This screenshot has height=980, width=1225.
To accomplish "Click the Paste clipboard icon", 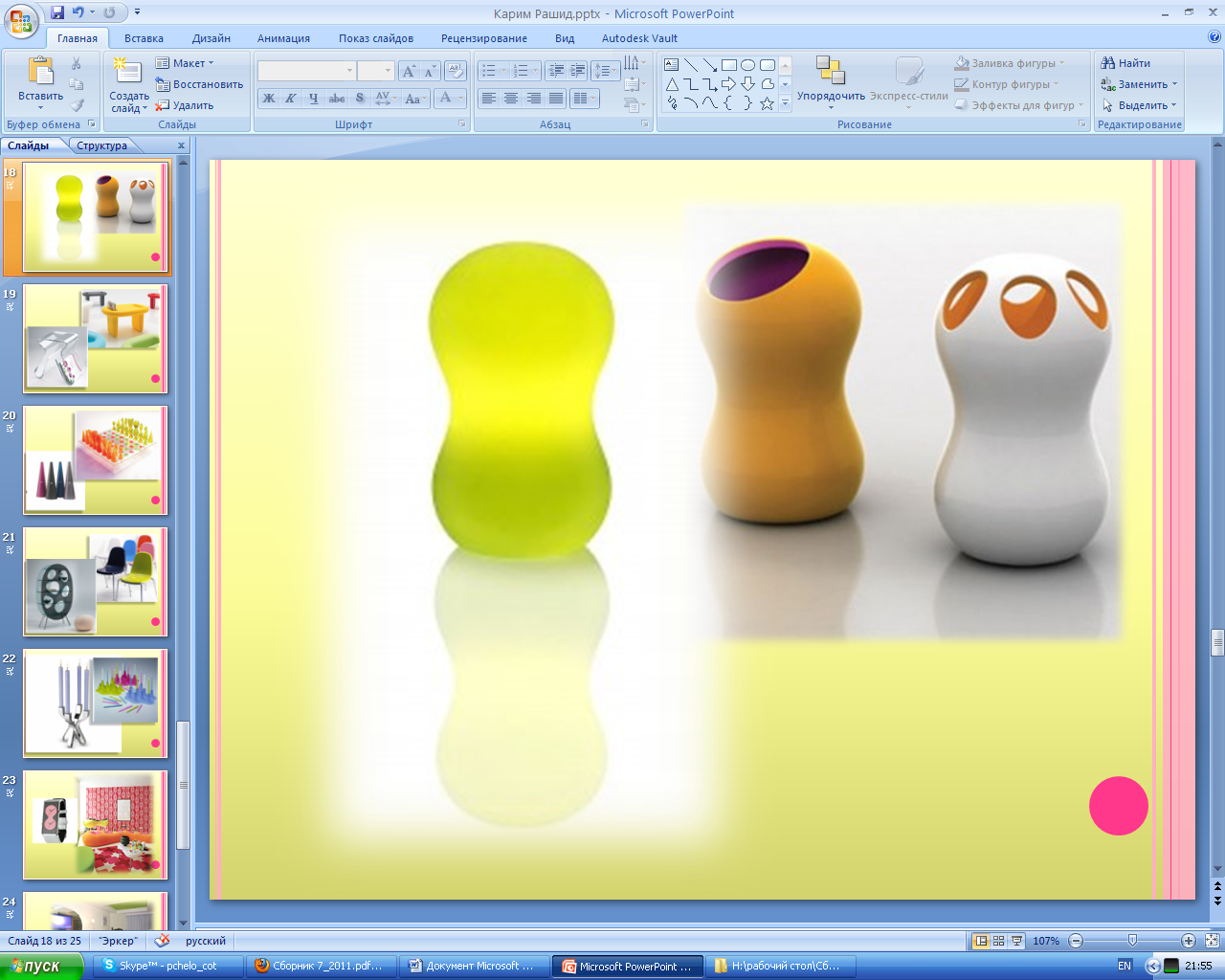I will click(x=40, y=72).
